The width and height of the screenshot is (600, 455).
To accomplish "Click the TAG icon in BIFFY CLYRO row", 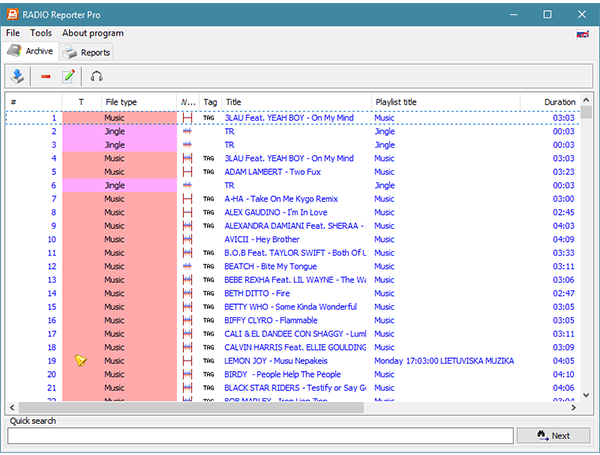I will 209,320.
